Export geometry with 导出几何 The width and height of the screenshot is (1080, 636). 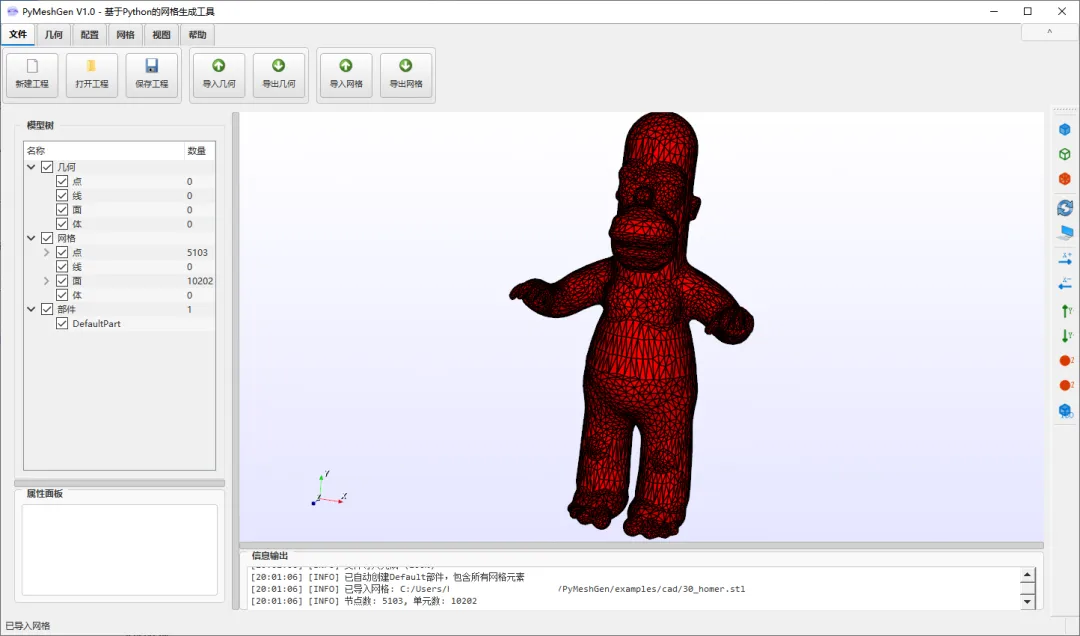(278, 74)
